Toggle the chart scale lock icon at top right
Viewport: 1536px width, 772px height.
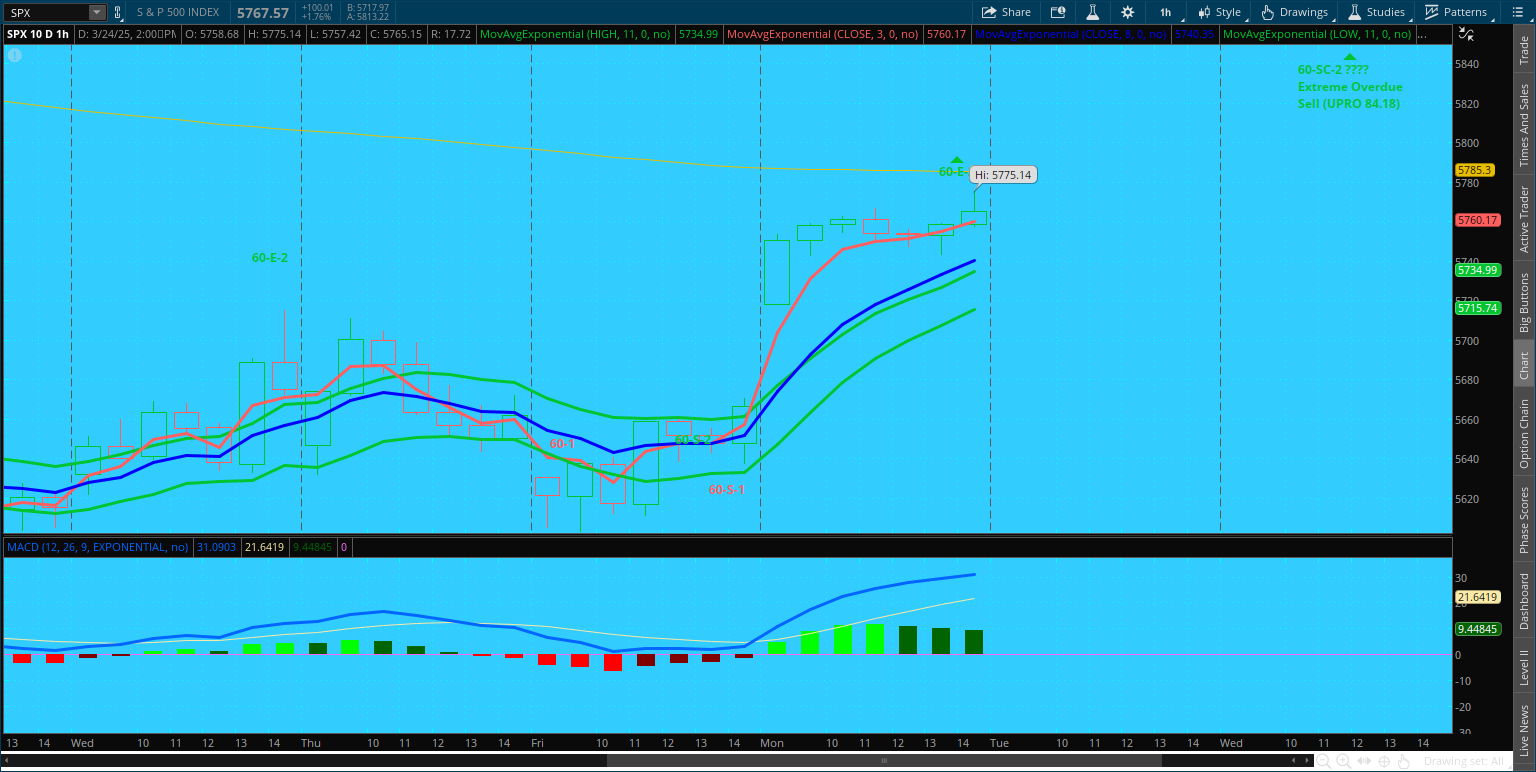(x=1466, y=34)
